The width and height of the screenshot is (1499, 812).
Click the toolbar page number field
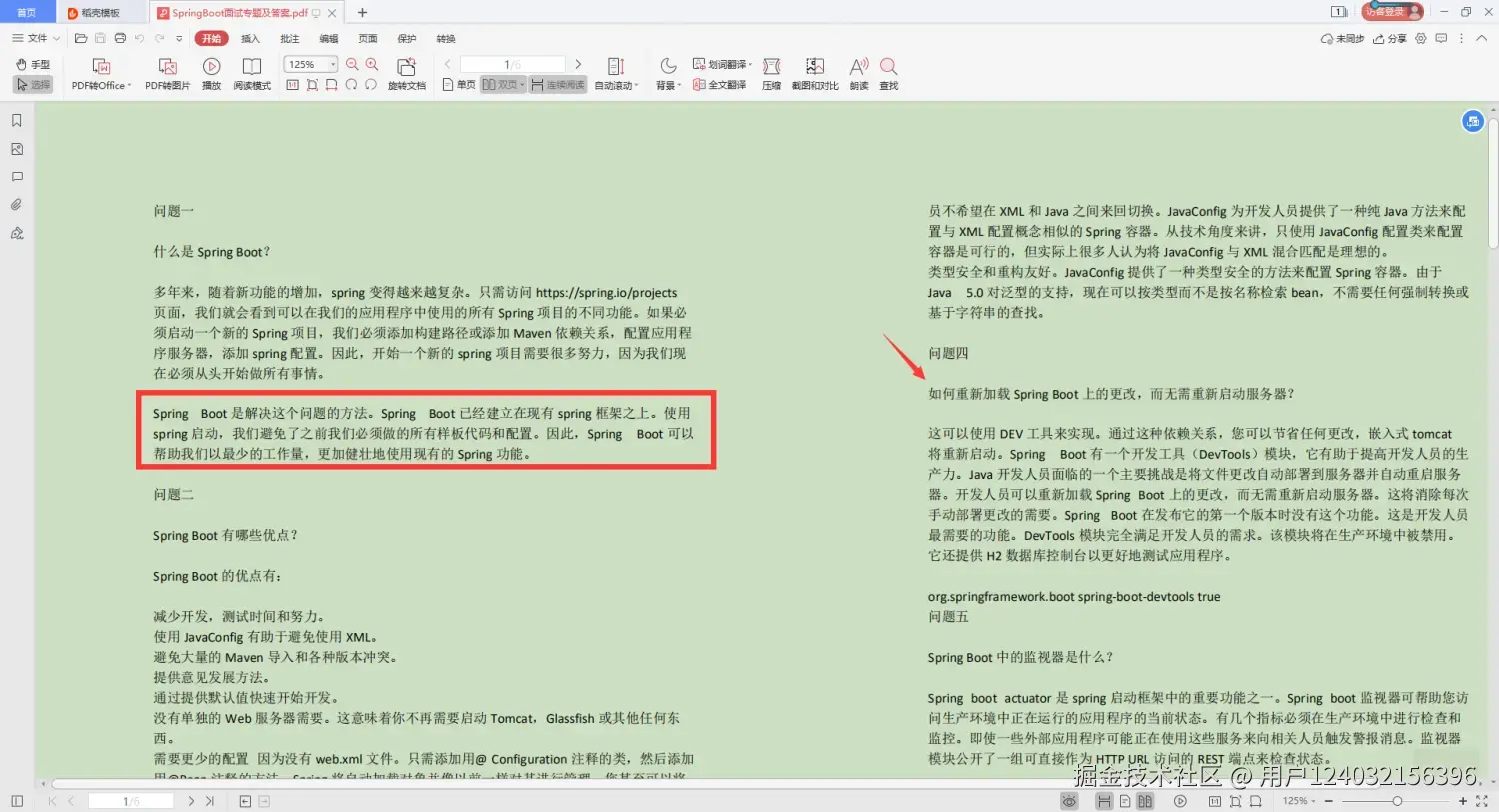click(x=512, y=64)
